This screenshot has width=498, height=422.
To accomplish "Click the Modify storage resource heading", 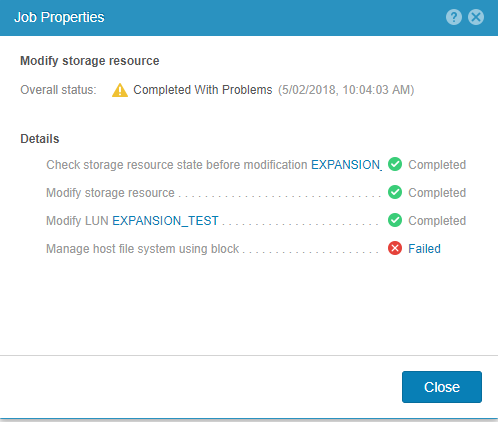I will [x=90, y=61].
